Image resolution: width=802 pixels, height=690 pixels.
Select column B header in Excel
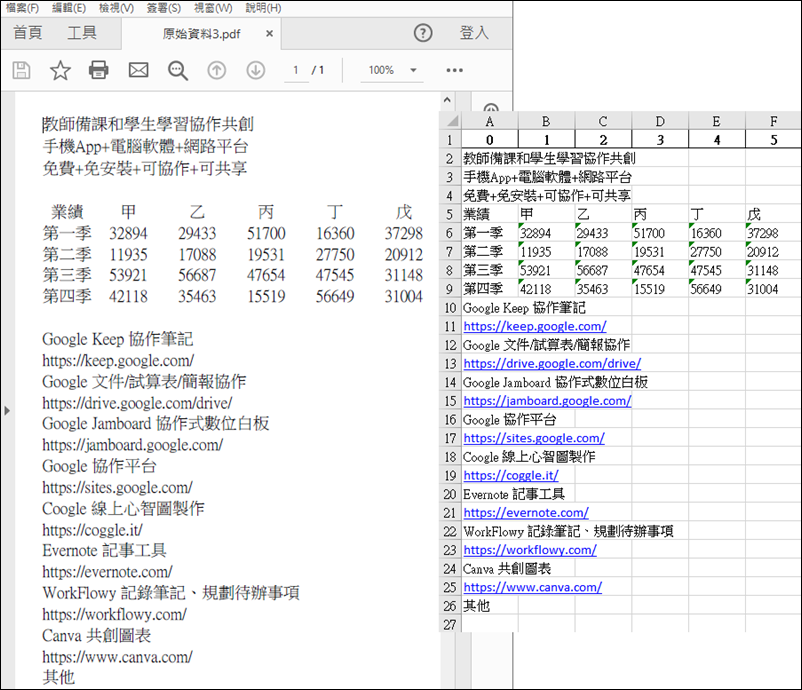click(x=546, y=121)
